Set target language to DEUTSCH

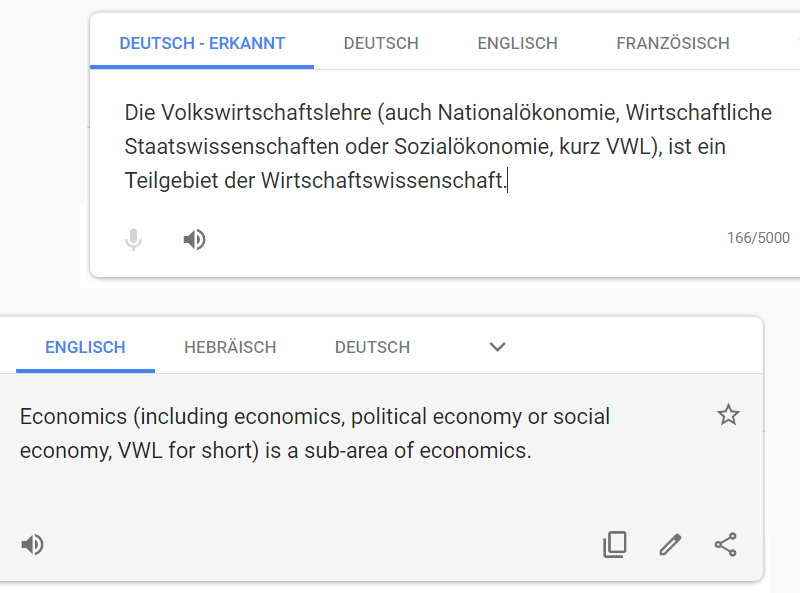coord(372,348)
